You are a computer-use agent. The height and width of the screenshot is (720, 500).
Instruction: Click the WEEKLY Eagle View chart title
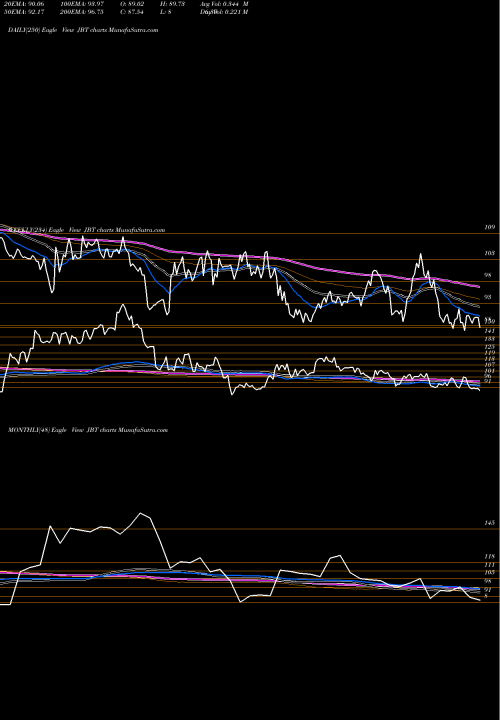86,230
